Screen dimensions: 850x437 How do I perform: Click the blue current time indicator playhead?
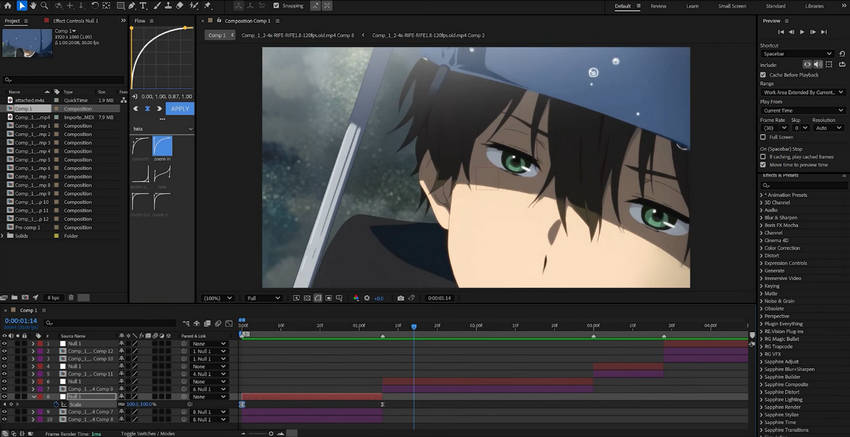414,327
